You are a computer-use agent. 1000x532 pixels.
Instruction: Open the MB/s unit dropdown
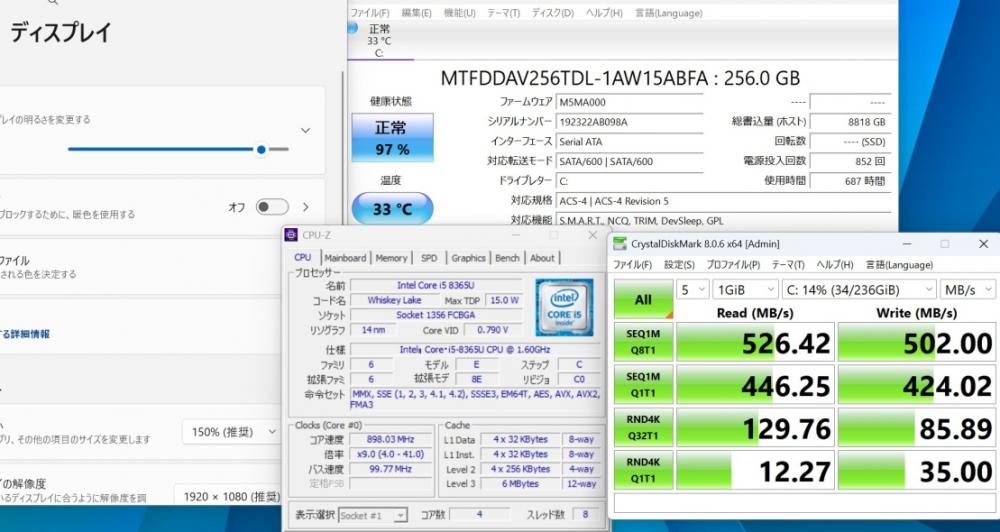pos(967,290)
